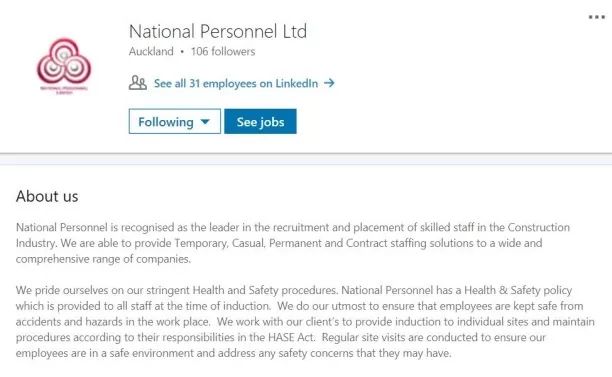This screenshot has width=612, height=377.
Task: Click the 'National Personnel Ltd' page title
Action: coord(218,31)
